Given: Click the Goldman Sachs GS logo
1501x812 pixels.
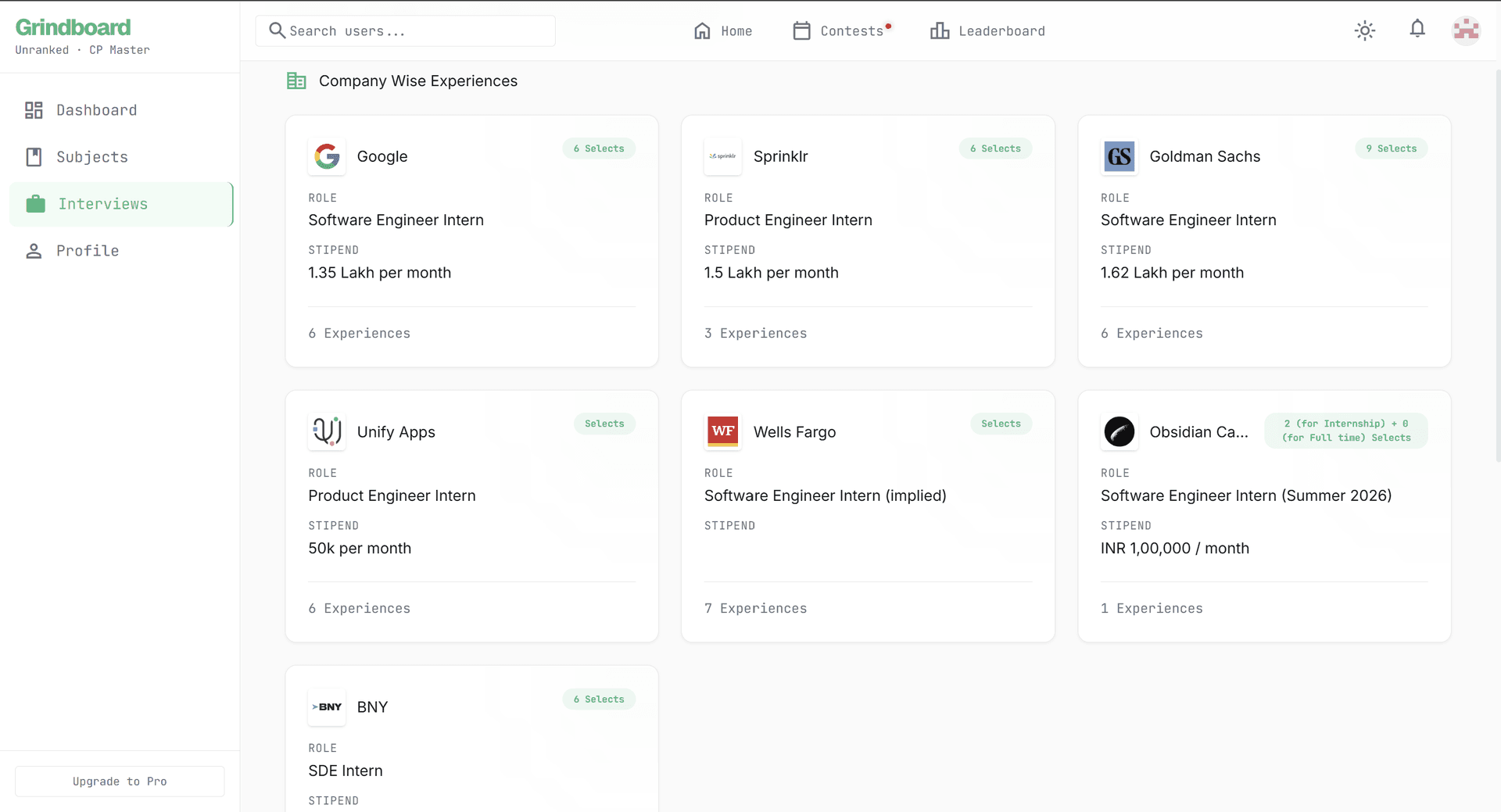Looking at the screenshot, I should pyautogui.click(x=1119, y=156).
